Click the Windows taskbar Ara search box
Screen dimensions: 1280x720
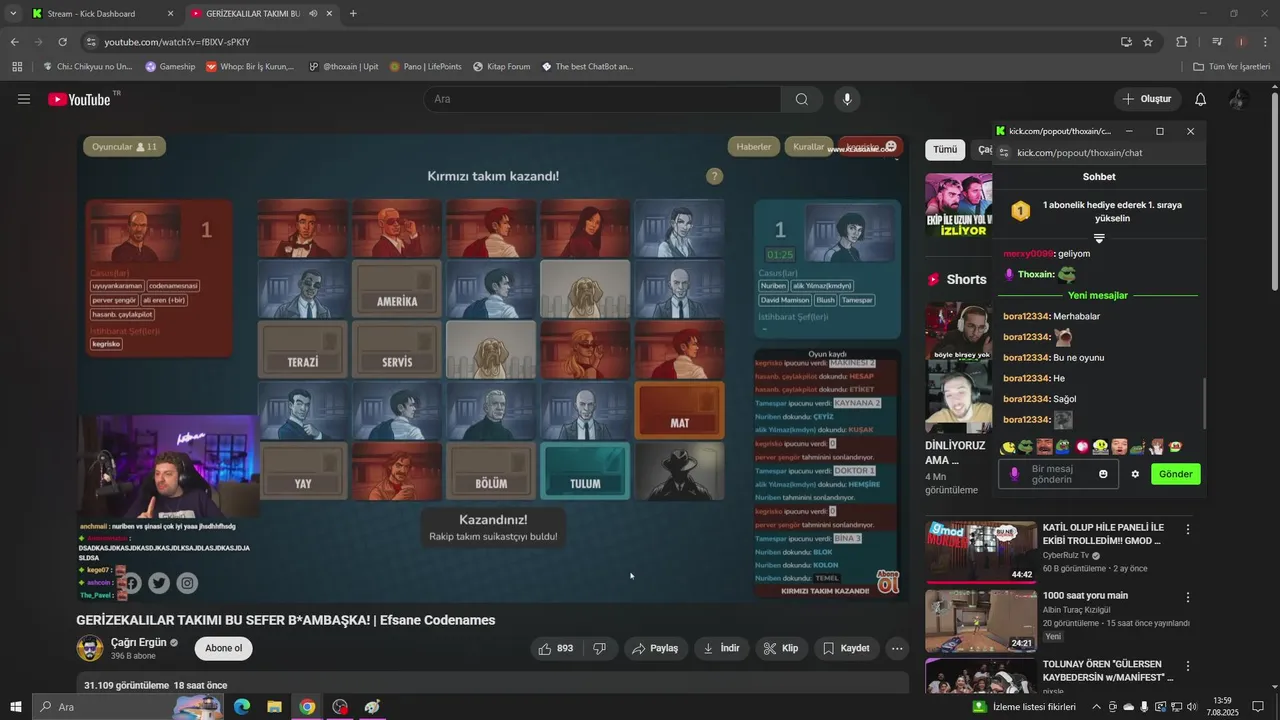pyautogui.click(x=115, y=707)
